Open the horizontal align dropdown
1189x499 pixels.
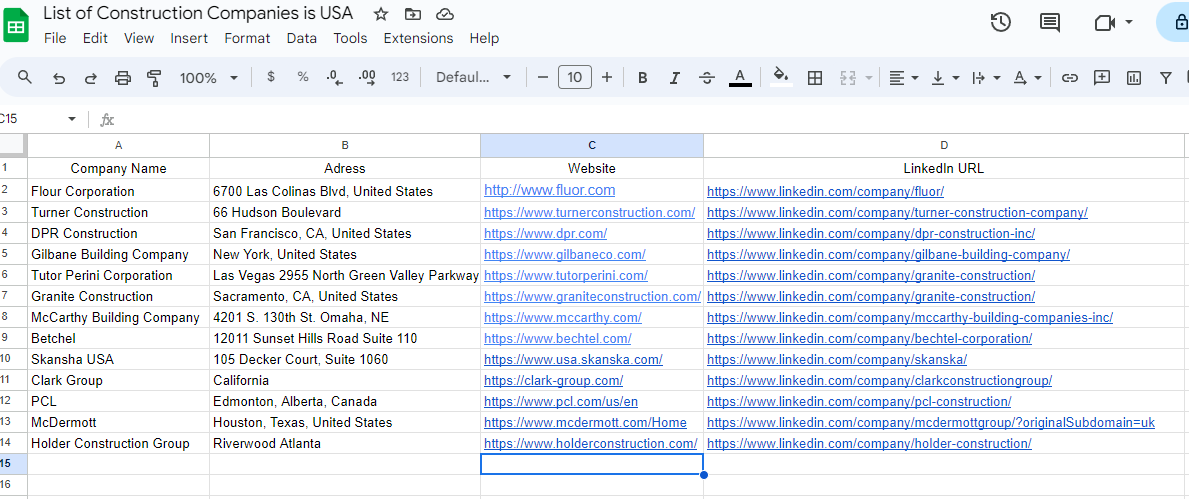pos(903,78)
